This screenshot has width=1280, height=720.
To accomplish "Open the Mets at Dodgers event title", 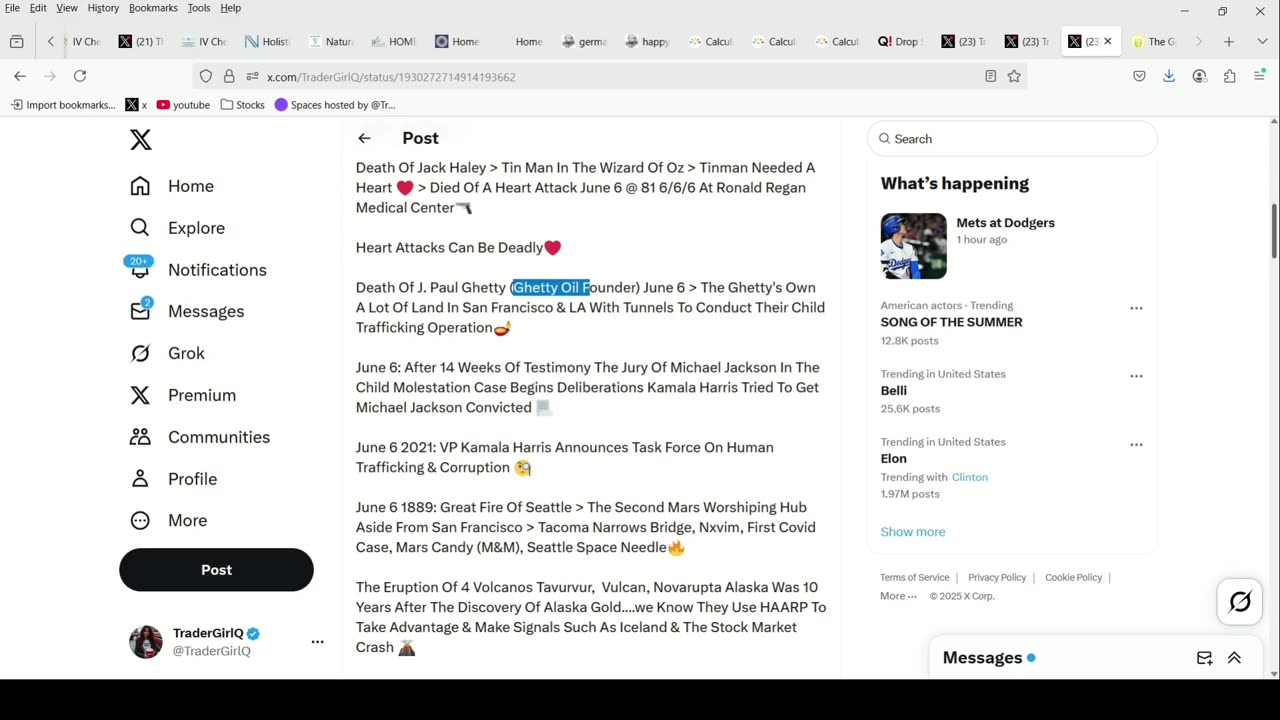I will click(x=1005, y=223).
